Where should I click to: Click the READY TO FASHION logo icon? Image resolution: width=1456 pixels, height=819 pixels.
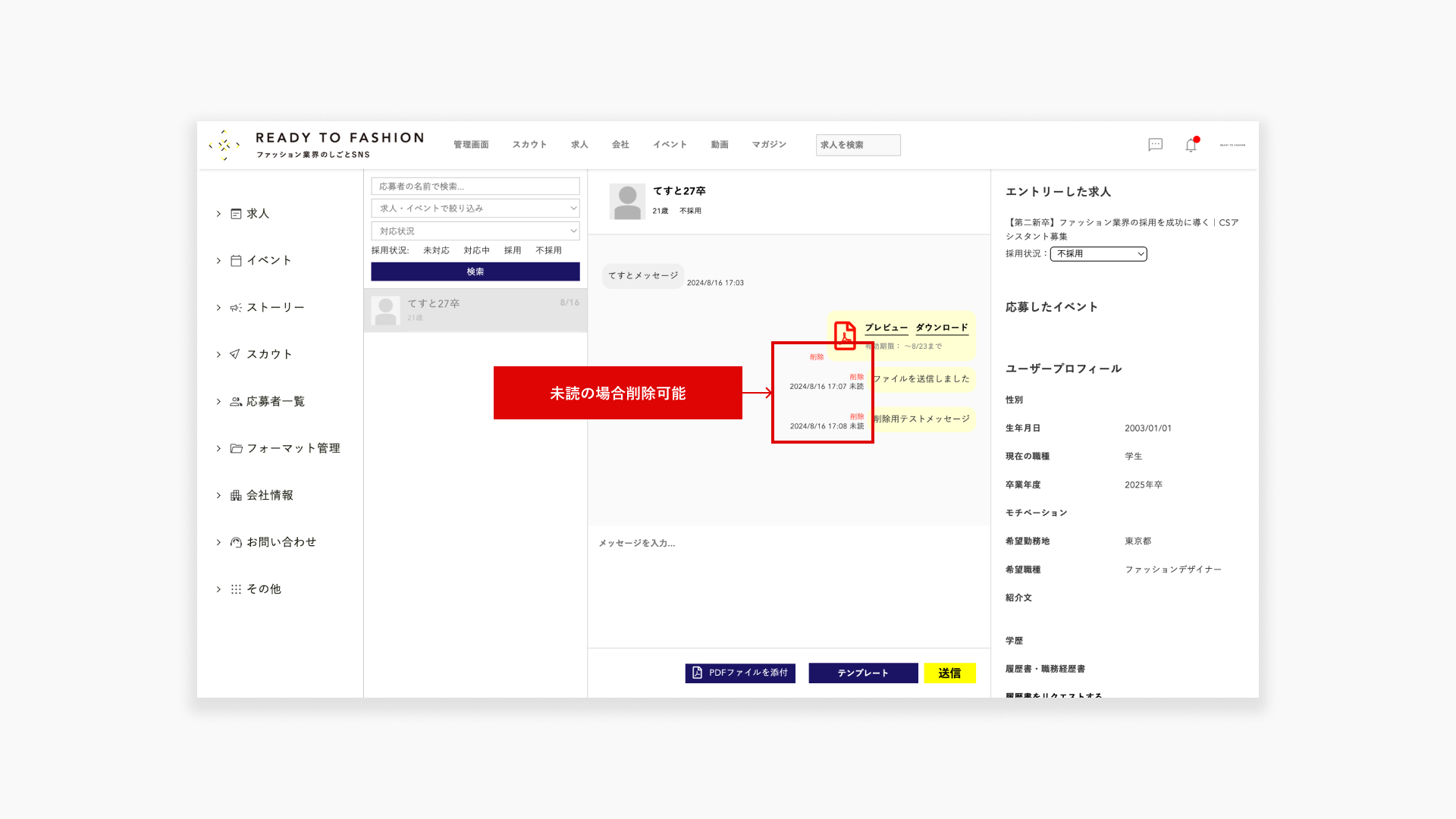coord(224,145)
